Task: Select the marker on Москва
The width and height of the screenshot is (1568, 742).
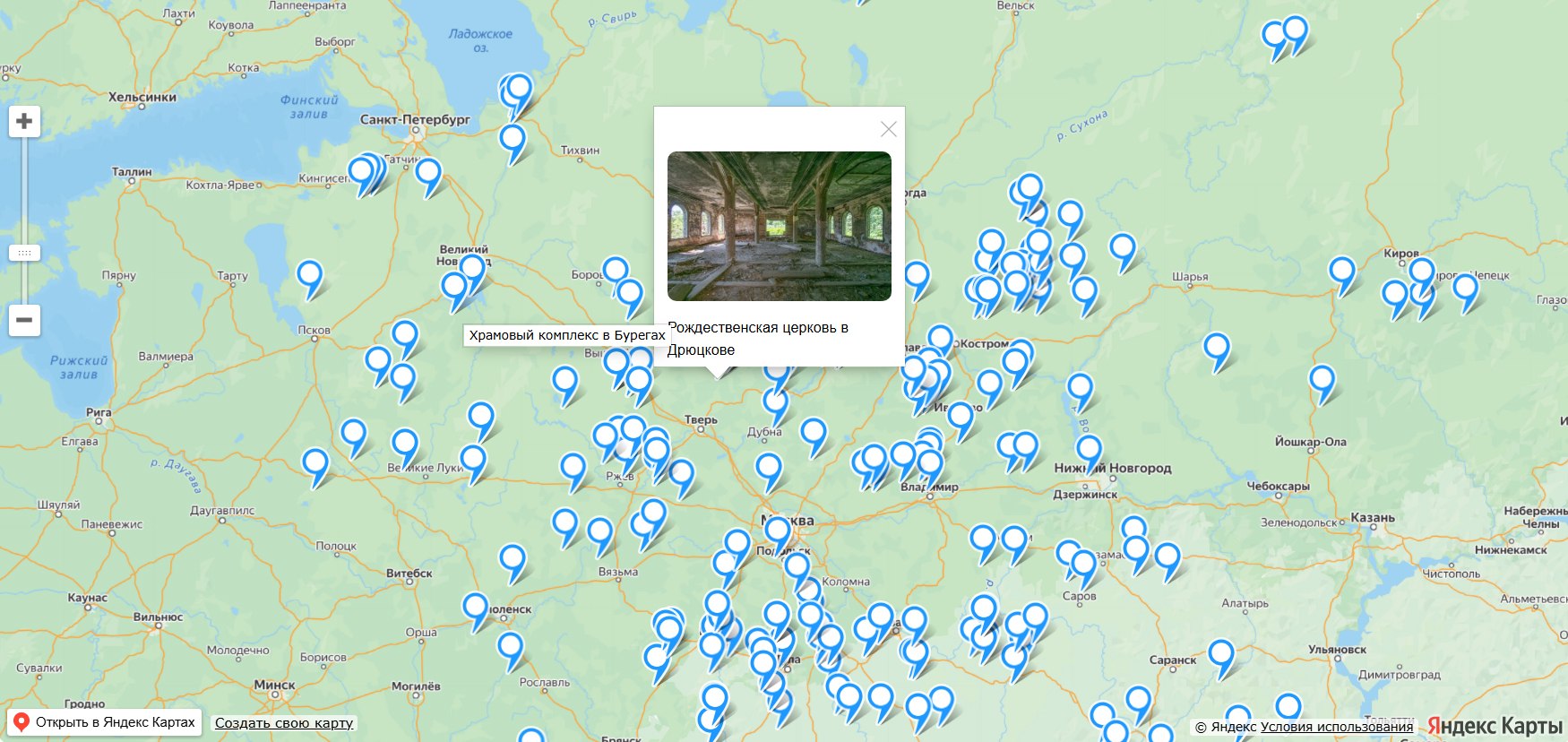Action: click(x=777, y=531)
